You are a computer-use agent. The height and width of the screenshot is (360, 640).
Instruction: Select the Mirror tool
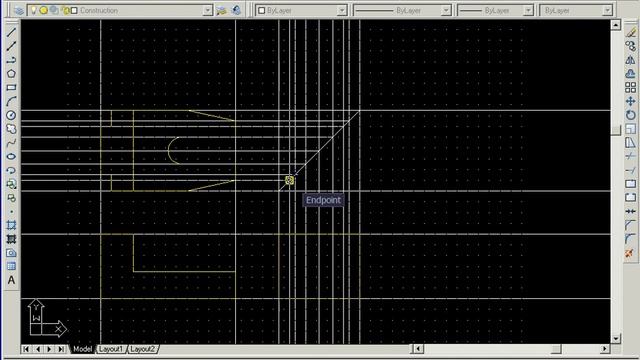pyautogui.click(x=630, y=60)
